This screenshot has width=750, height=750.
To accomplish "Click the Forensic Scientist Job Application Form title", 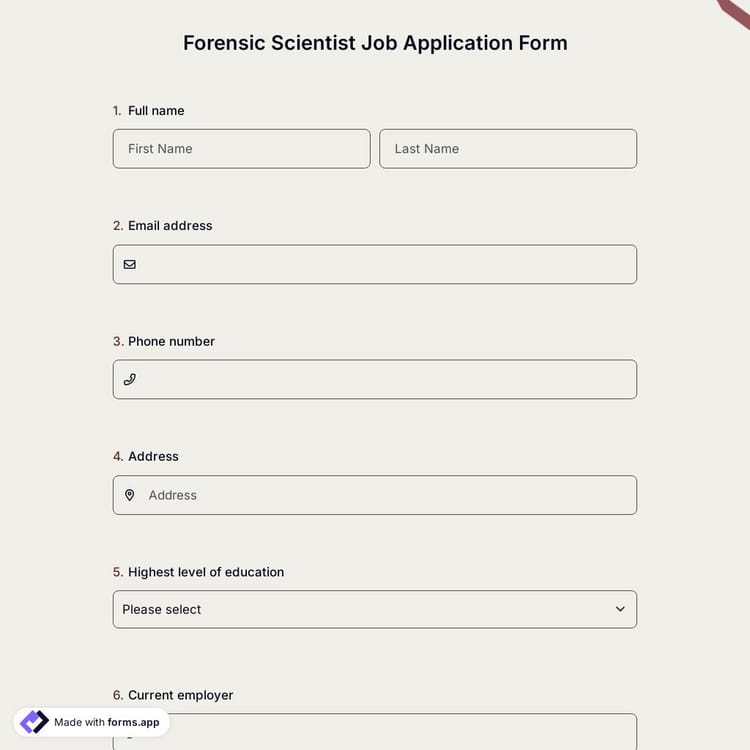I will pyautogui.click(x=375, y=43).
